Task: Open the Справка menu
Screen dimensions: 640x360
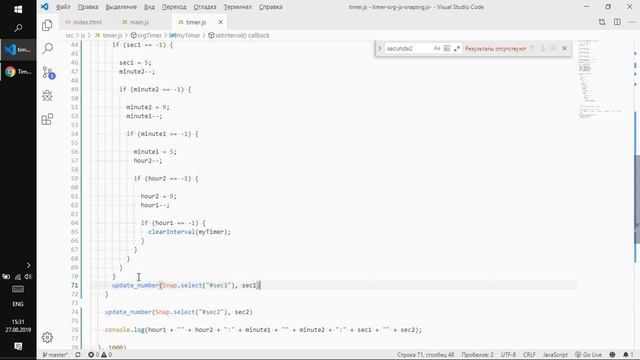Action: (271, 7)
